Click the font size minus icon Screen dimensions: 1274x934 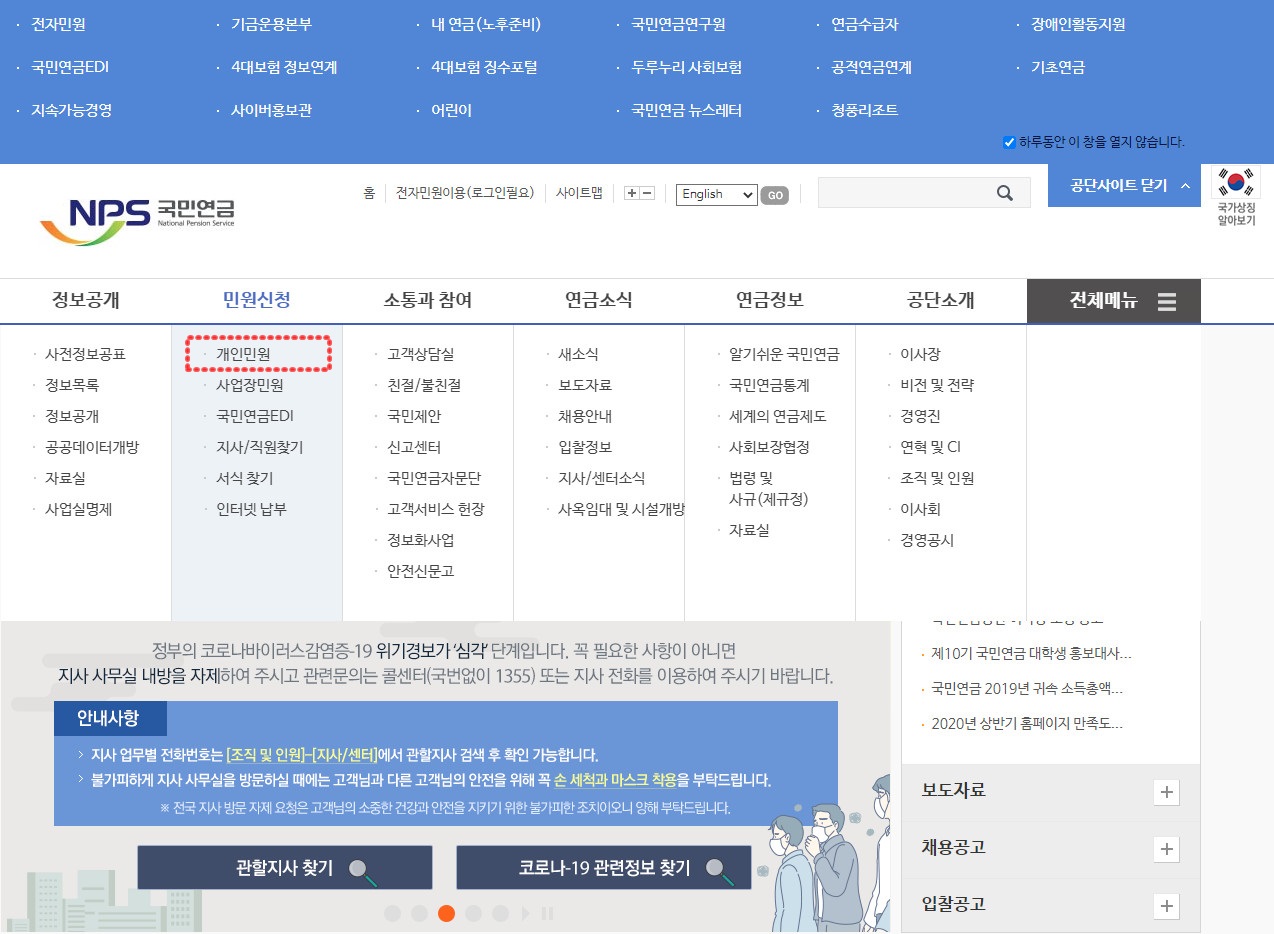tap(647, 193)
